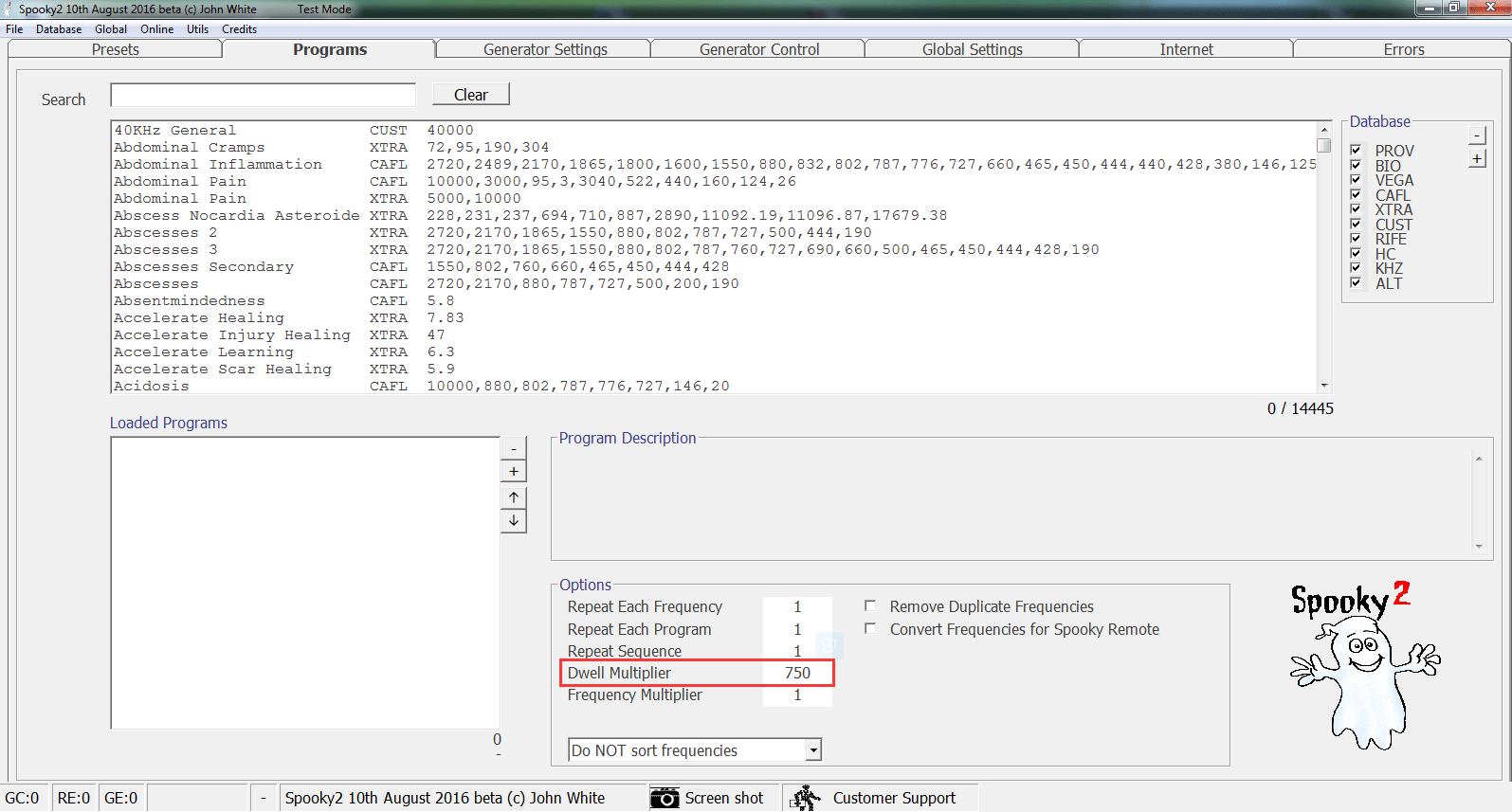Click the Clear button beside Search
The width and height of the screenshot is (1512, 812).
471,95
